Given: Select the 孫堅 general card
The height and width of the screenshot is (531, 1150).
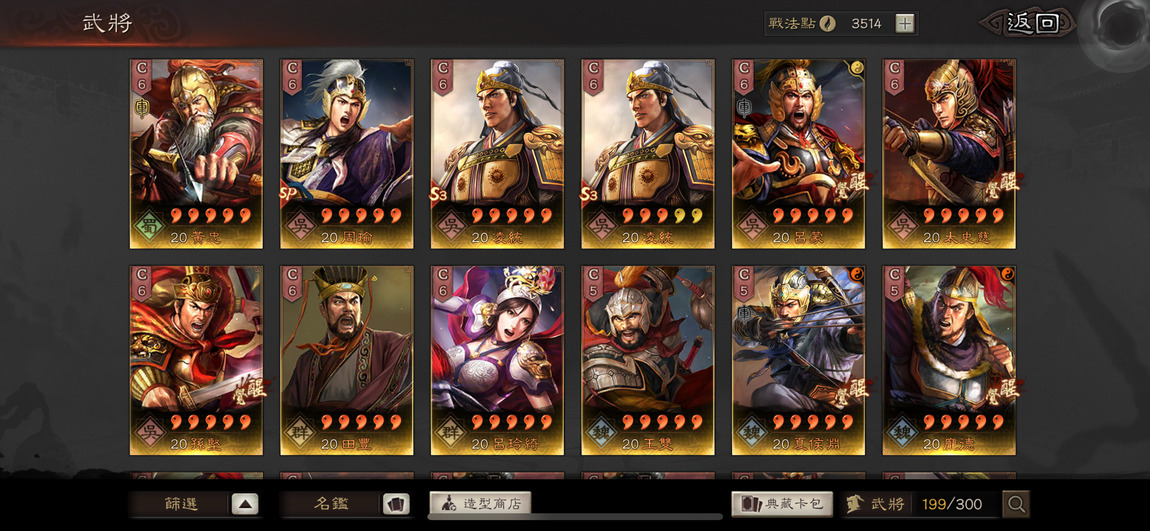Looking at the screenshot, I should [197, 360].
